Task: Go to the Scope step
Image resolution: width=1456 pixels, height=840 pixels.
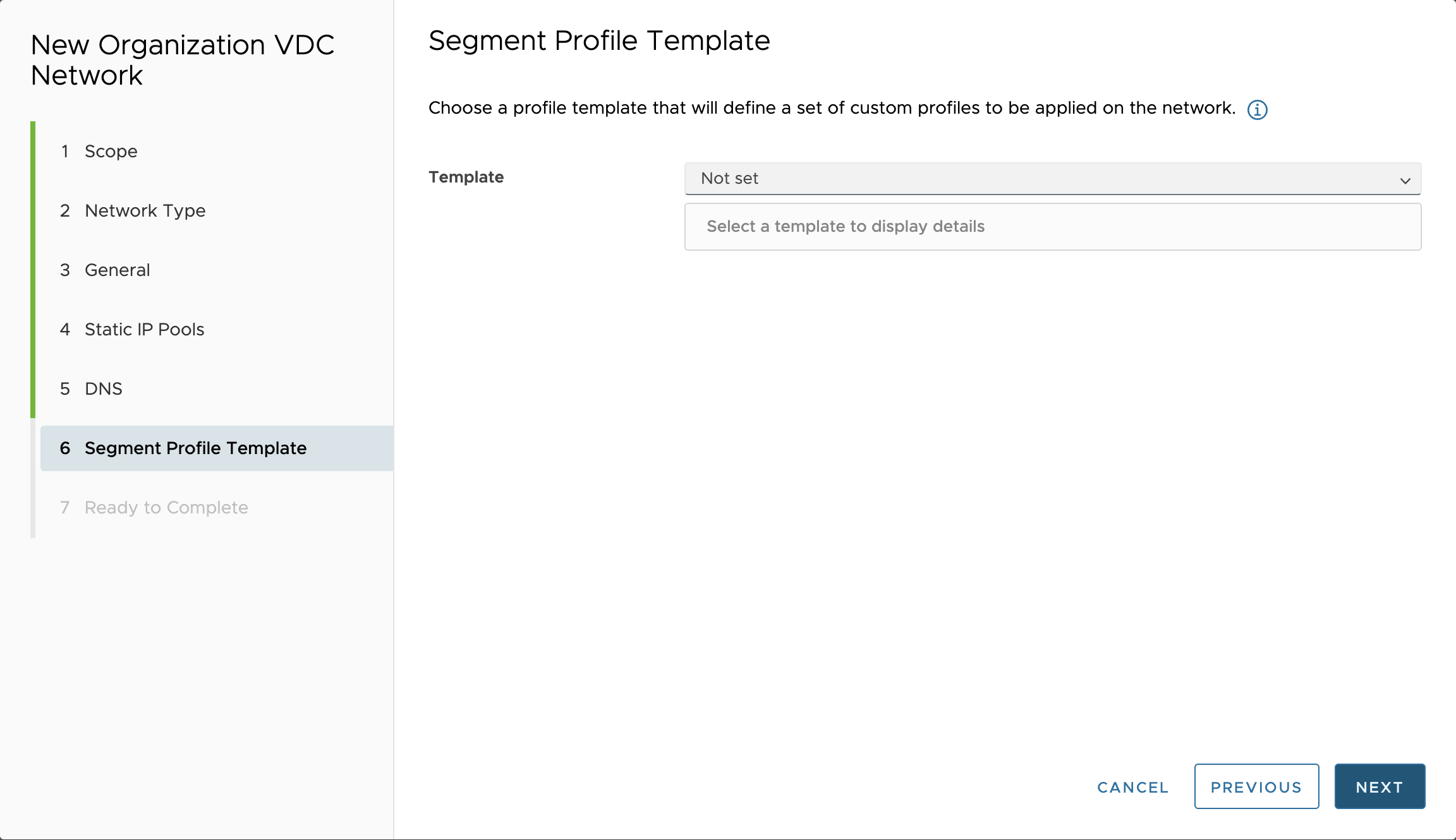Action: tap(111, 152)
